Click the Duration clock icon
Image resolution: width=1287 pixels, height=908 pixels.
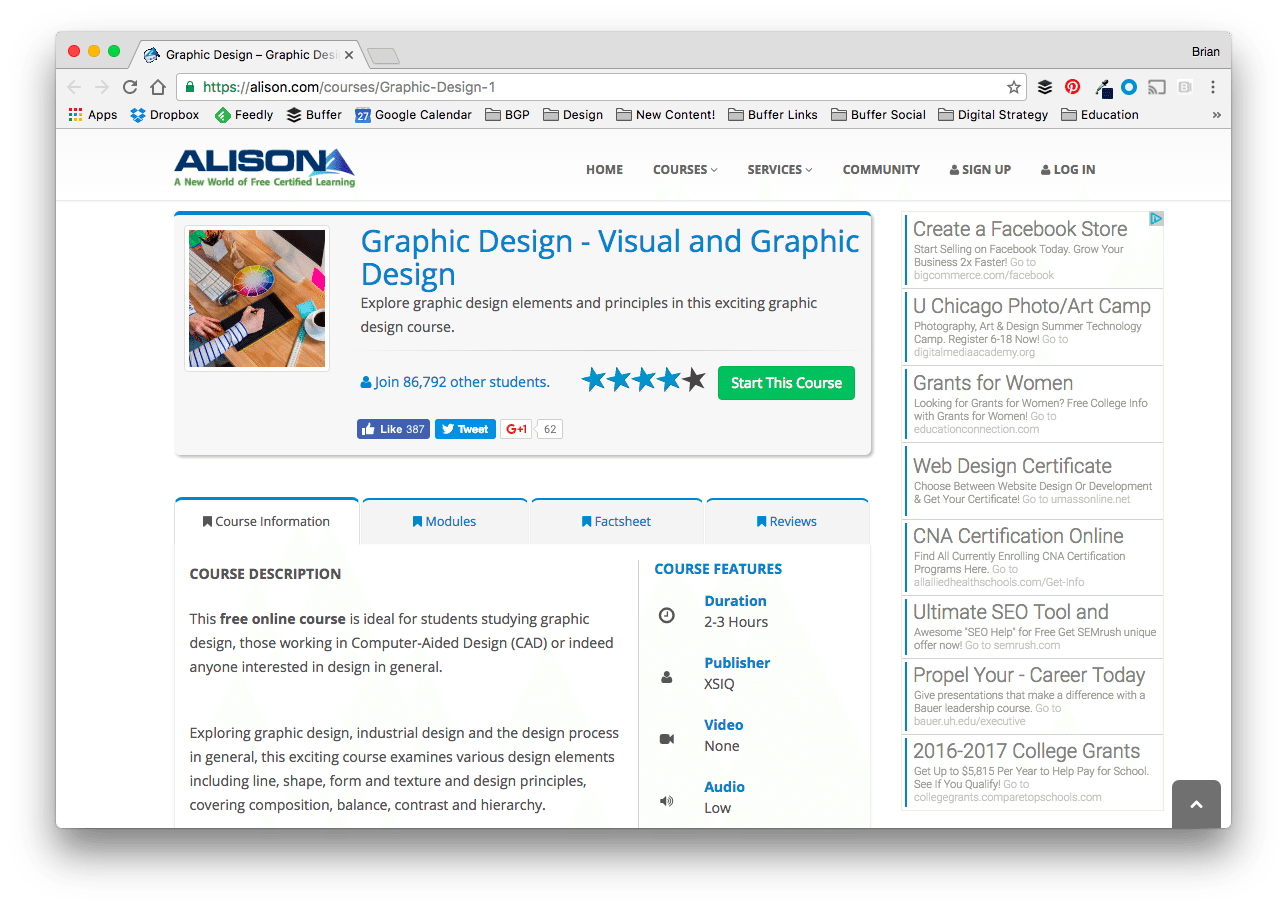click(667, 615)
